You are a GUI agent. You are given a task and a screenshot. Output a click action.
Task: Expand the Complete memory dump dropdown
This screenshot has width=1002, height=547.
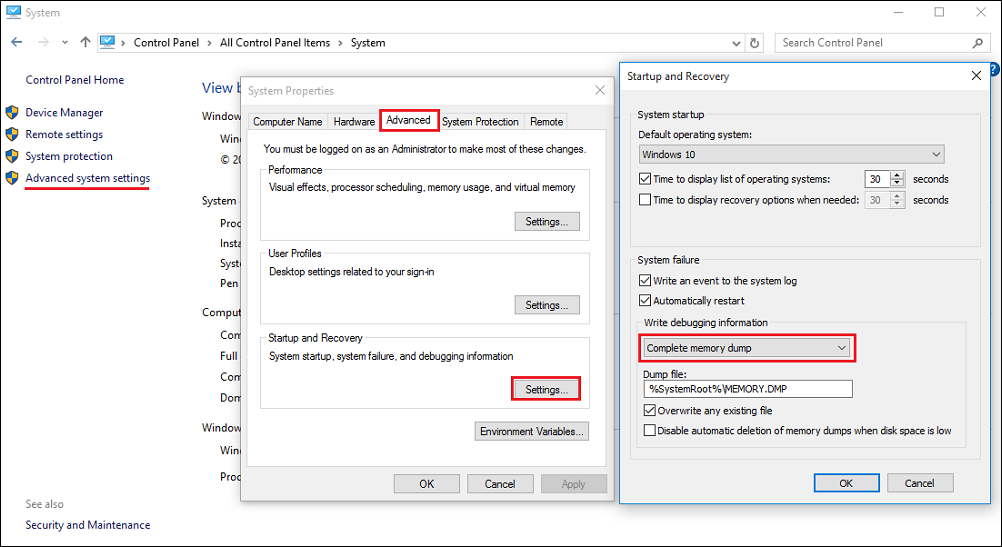point(746,348)
